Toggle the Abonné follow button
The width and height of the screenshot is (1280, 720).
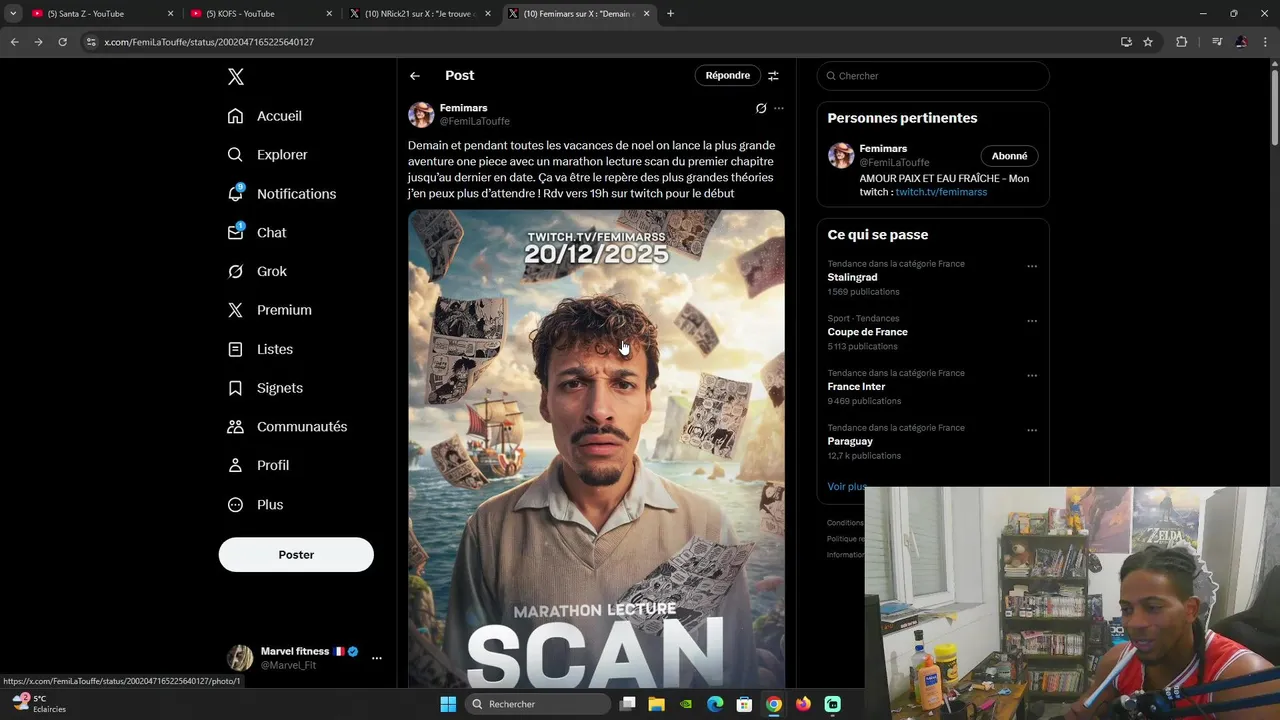(1009, 156)
